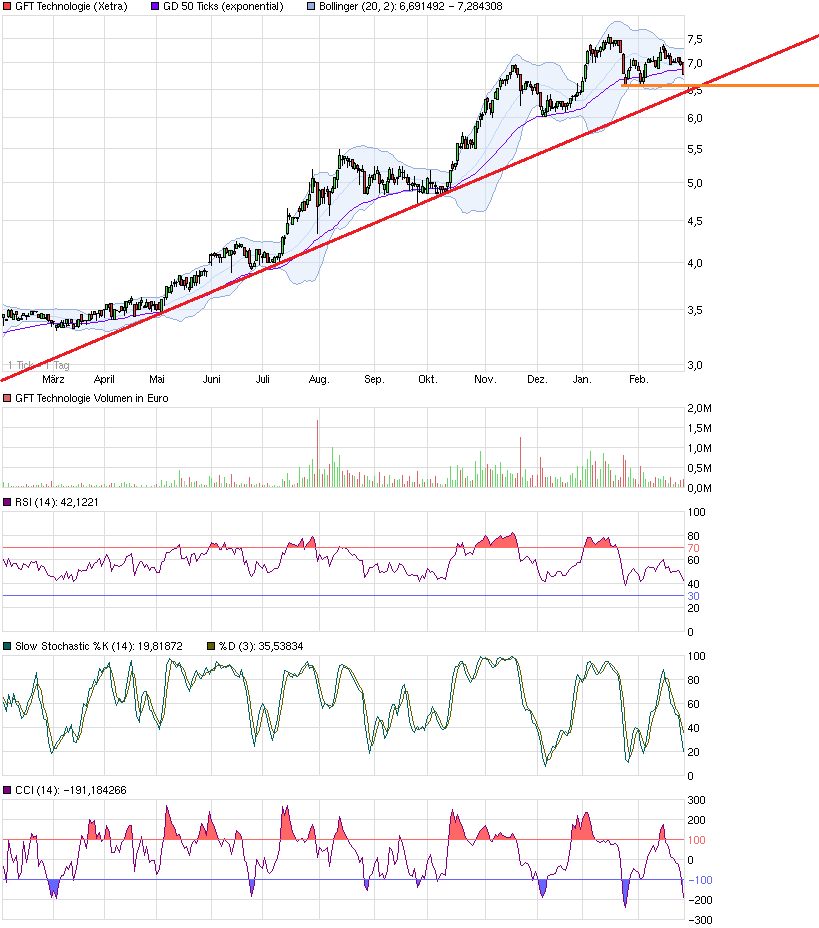Click the red 100 CCI threshold label
This screenshot has width=819, height=928.
click(x=697, y=840)
